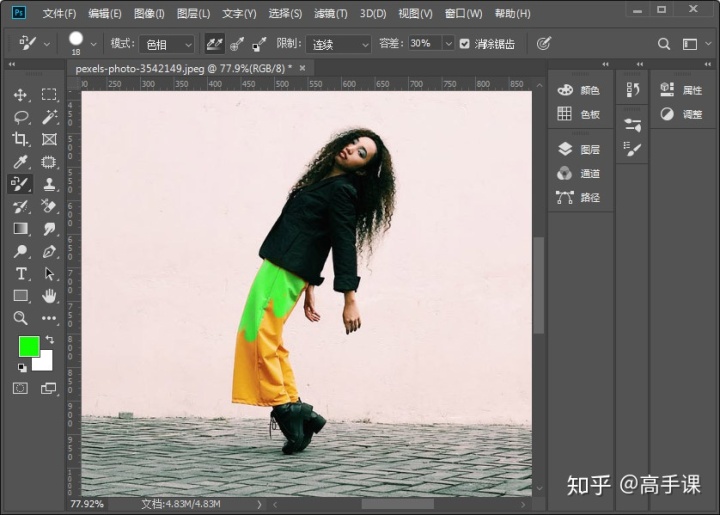Open the brush preset picker arrow
Viewport: 720px width, 515px height.
(x=94, y=45)
